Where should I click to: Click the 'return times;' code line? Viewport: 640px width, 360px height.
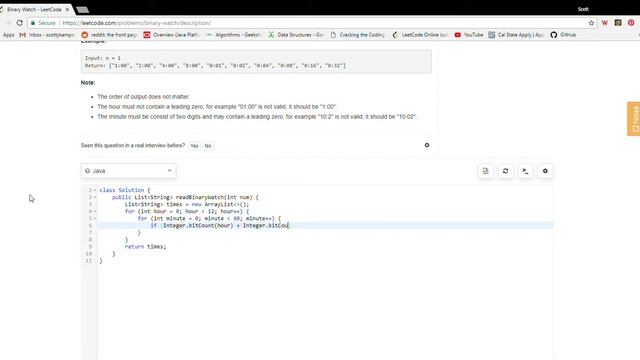(145, 247)
